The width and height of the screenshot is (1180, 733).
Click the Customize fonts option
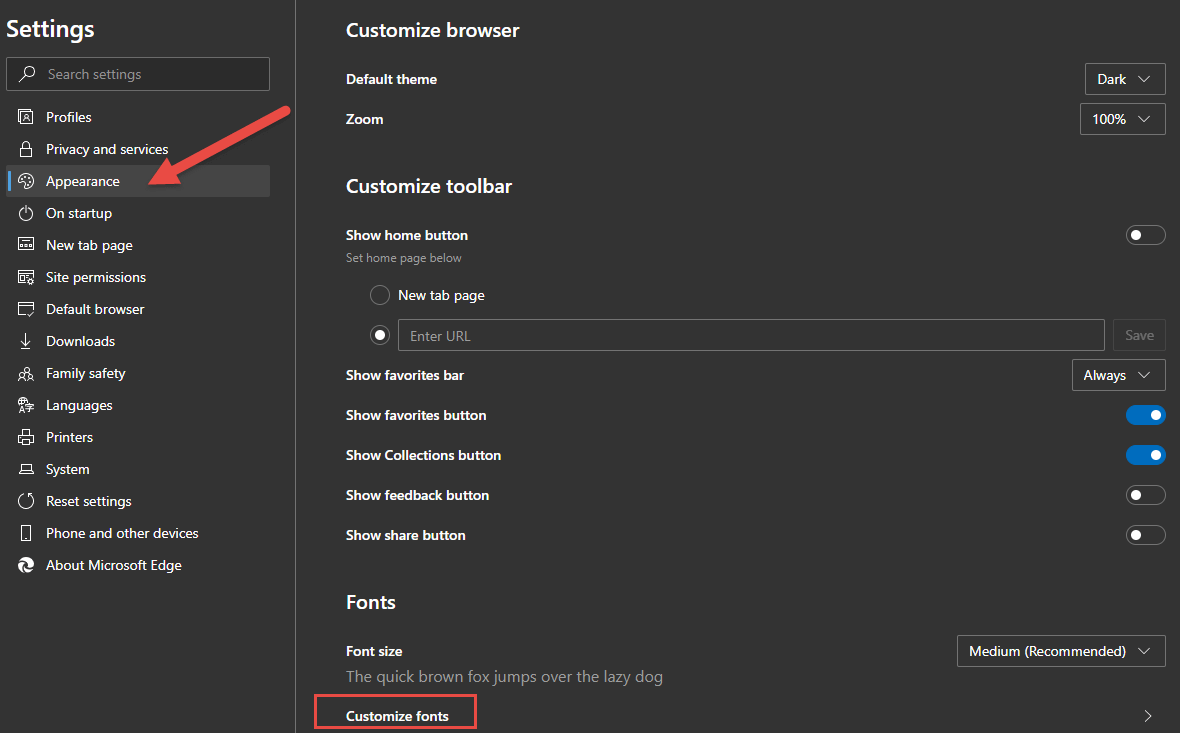pyautogui.click(x=394, y=712)
